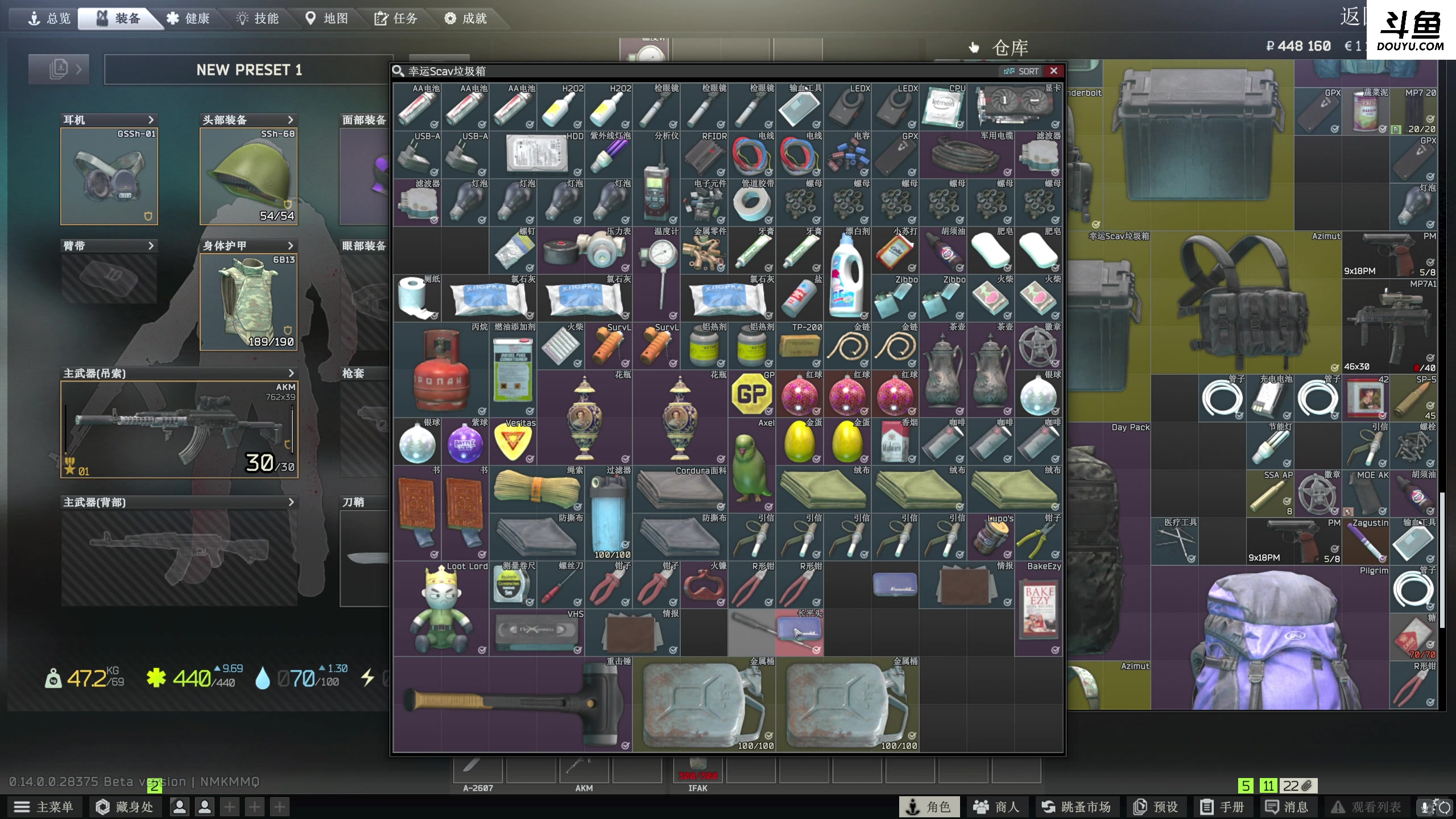Select the HDD hard drive item
1456x819 pixels.
click(537, 155)
